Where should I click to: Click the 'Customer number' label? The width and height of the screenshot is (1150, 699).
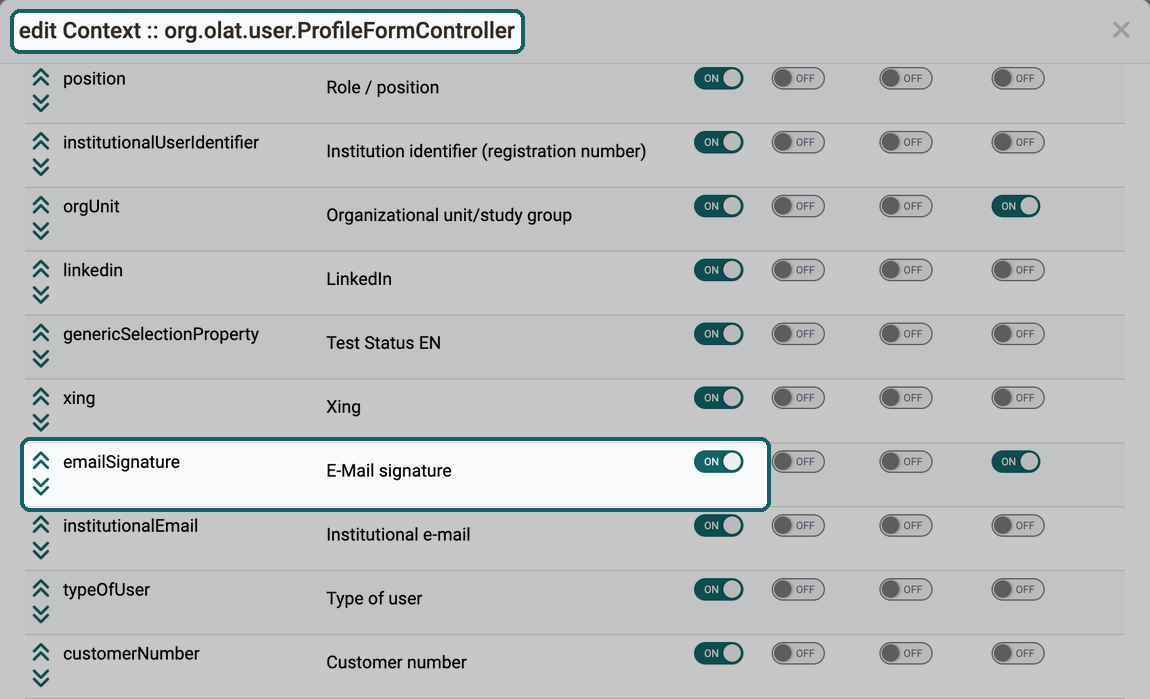pos(396,662)
